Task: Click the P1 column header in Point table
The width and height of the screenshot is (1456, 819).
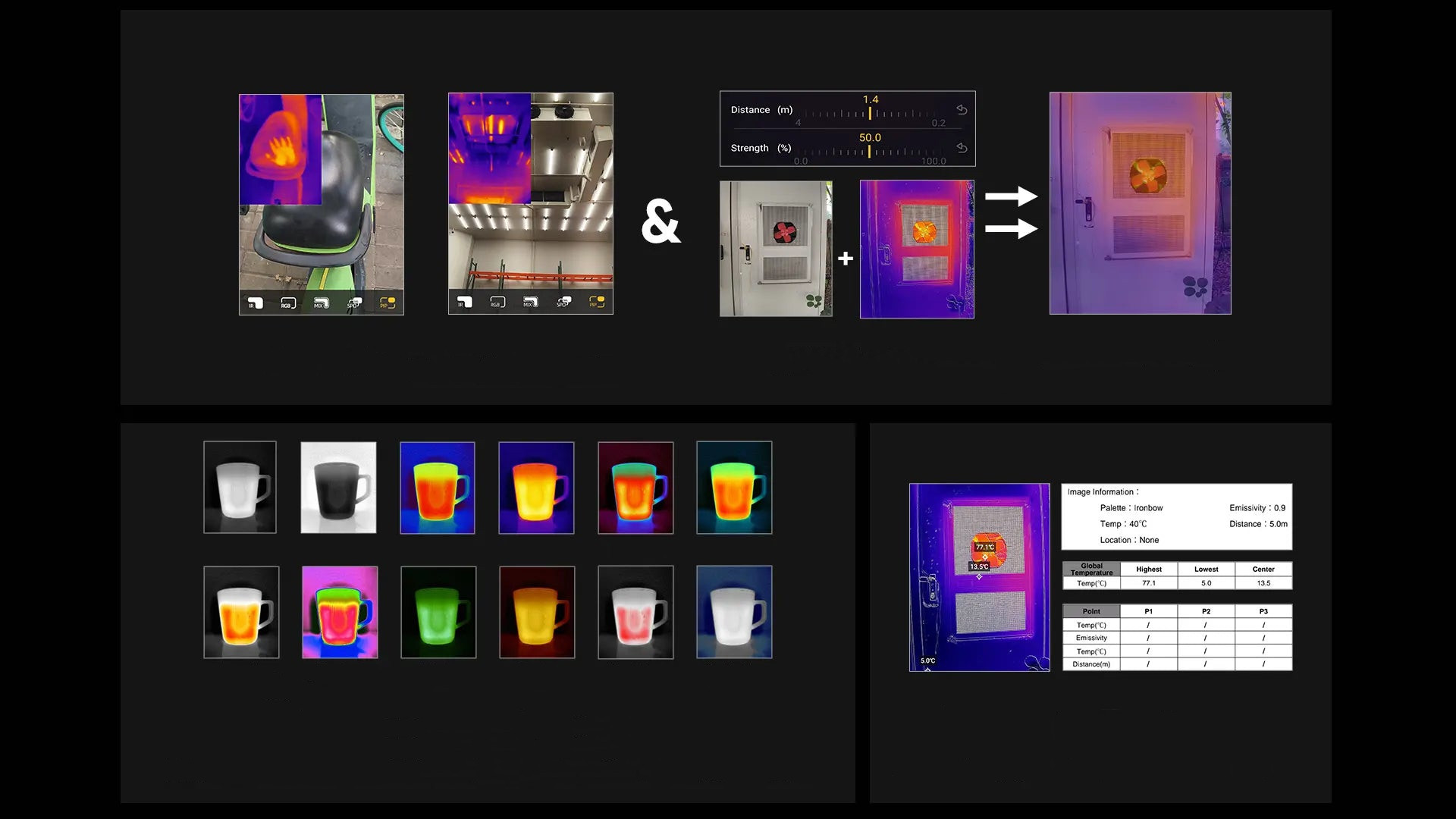Action: [x=1148, y=611]
